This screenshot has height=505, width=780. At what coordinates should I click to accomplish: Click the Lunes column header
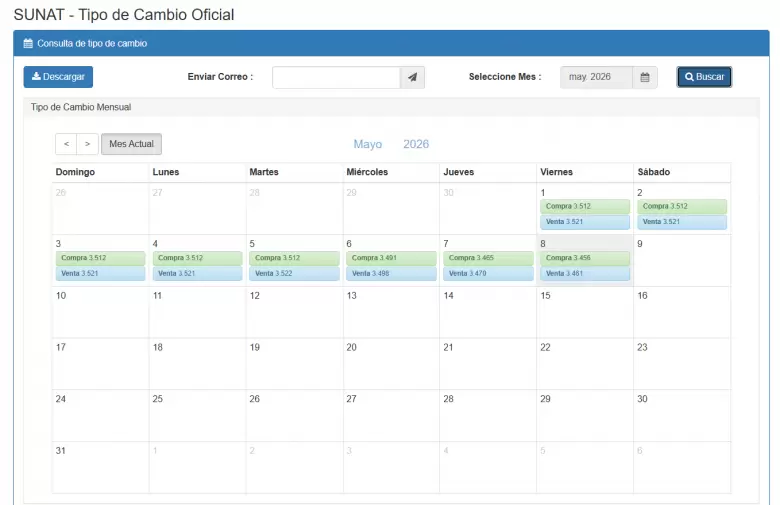[166, 172]
